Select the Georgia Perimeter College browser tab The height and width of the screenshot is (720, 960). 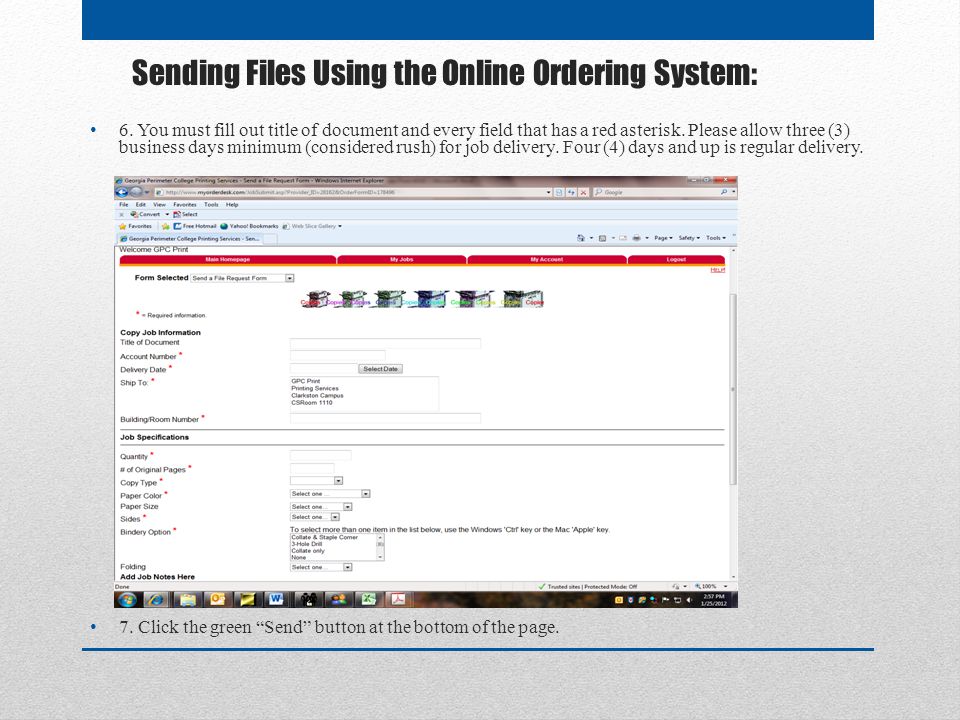(x=190, y=239)
